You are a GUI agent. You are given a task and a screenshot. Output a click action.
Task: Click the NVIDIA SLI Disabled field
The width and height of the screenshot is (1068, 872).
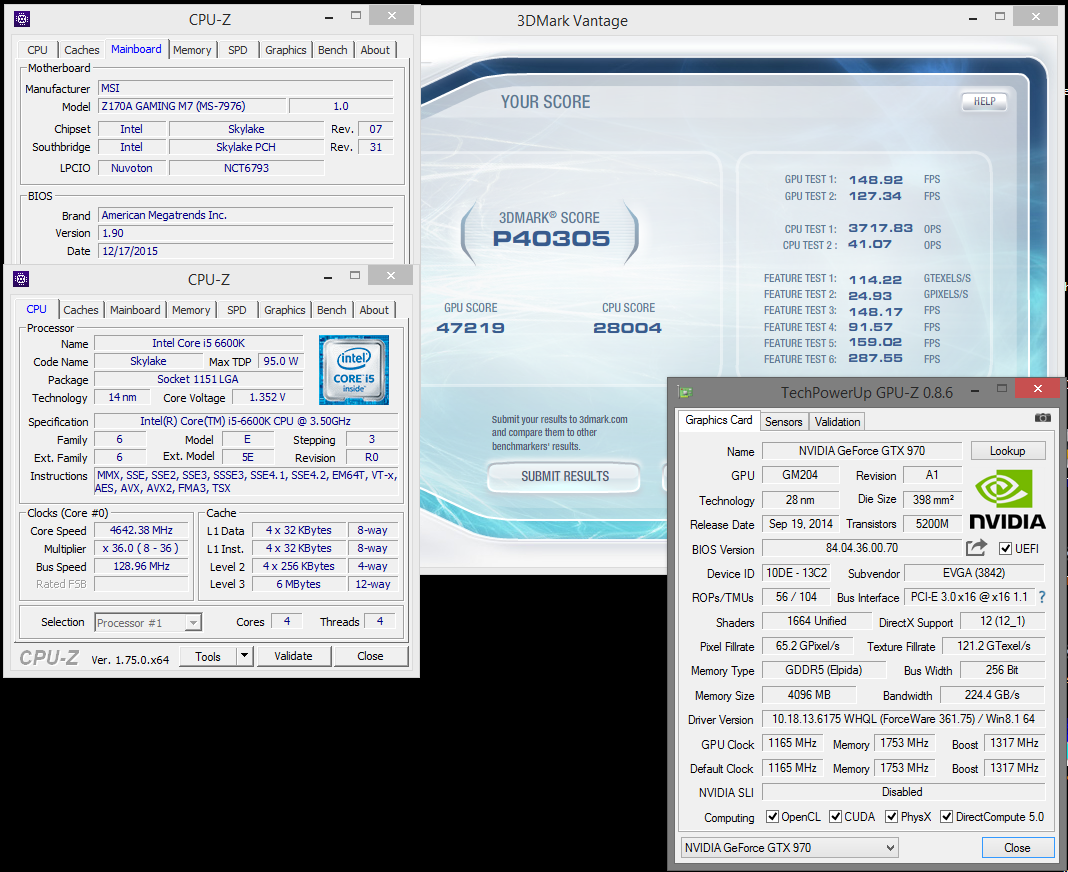[x=903, y=792]
